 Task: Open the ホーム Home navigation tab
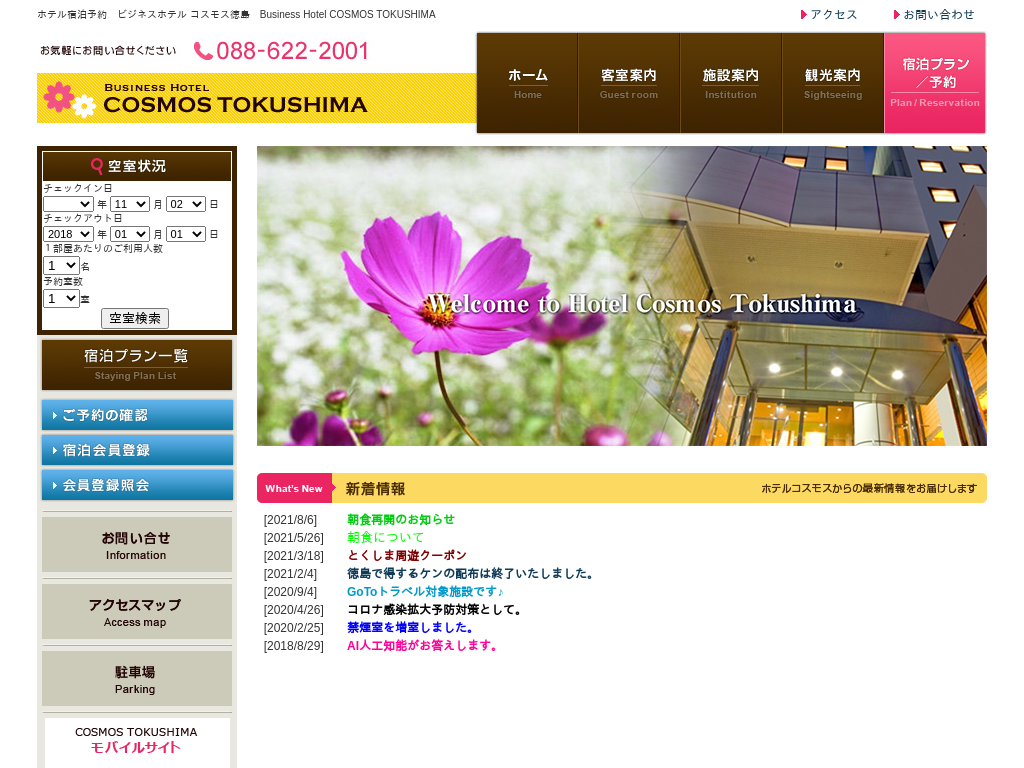(527, 83)
